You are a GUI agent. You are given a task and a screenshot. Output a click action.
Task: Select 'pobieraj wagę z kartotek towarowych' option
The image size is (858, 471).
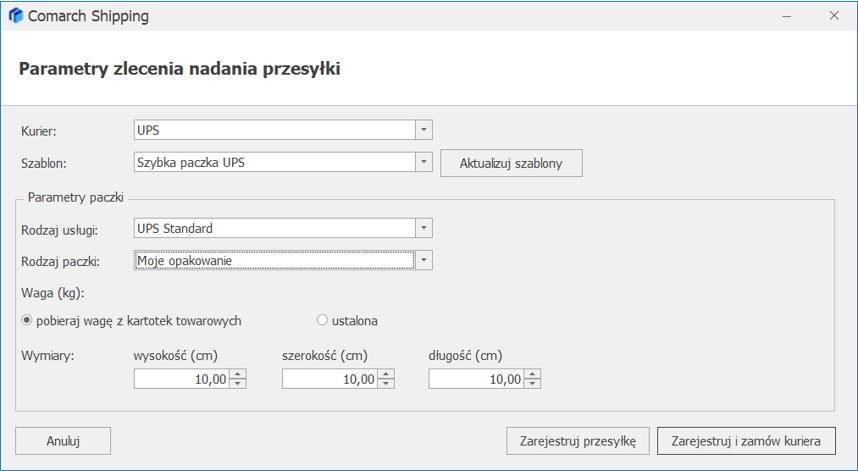pyautogui.click(x=27, y=321)
